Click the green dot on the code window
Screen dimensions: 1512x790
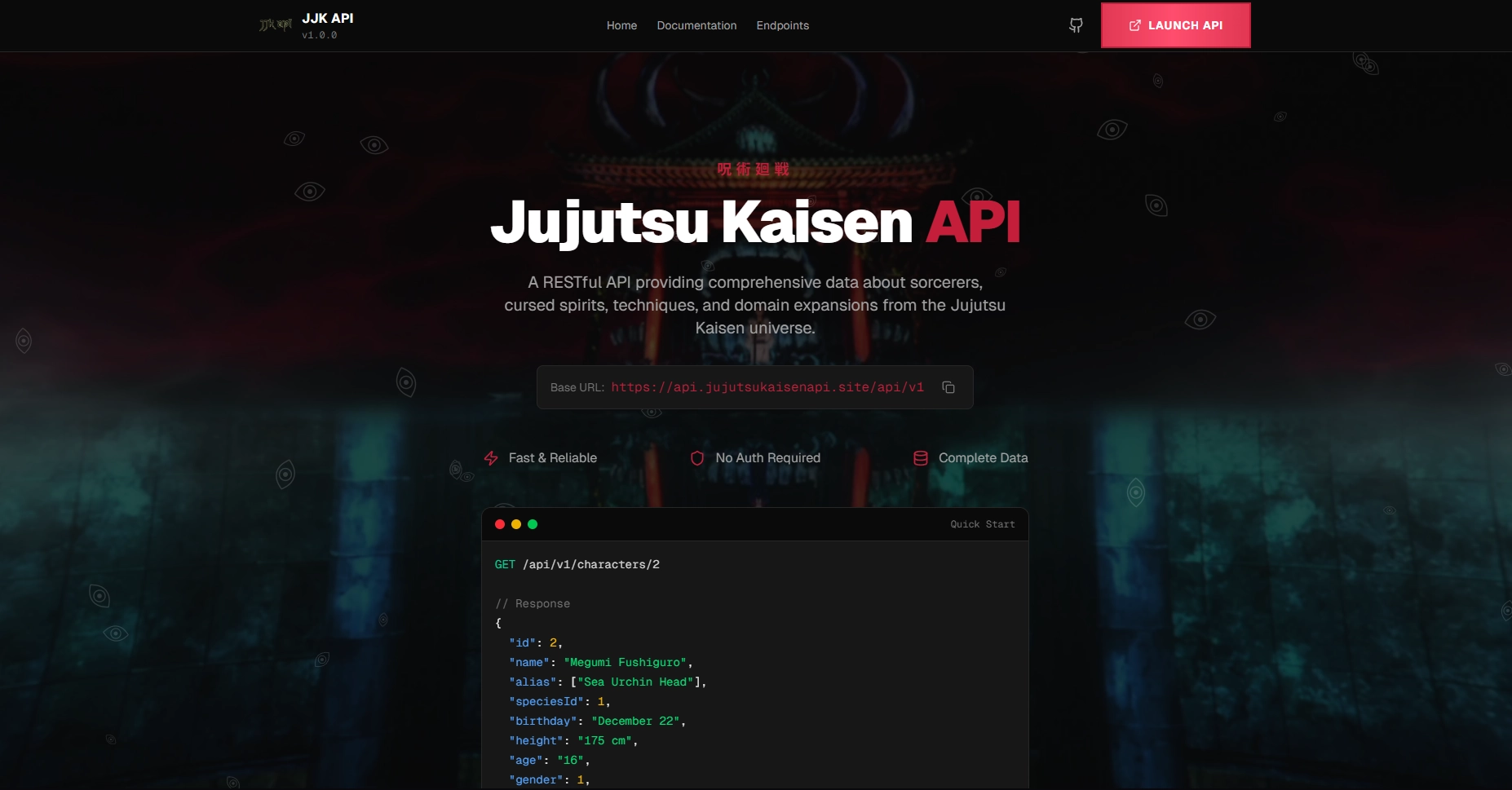(x=533, y=524)
